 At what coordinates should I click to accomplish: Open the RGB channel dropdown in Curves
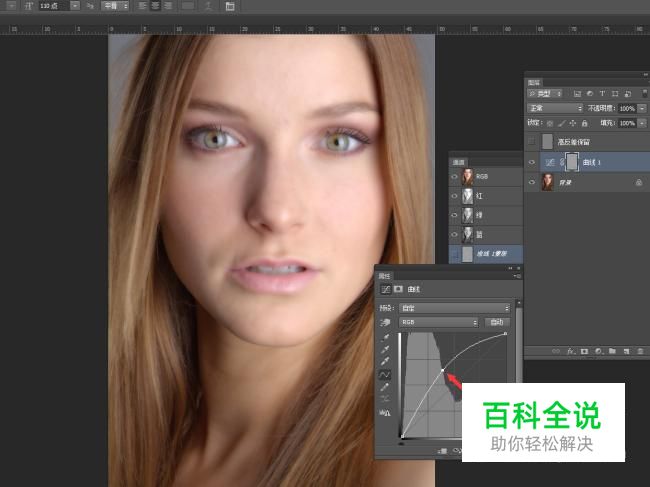(x=440, y=323)
